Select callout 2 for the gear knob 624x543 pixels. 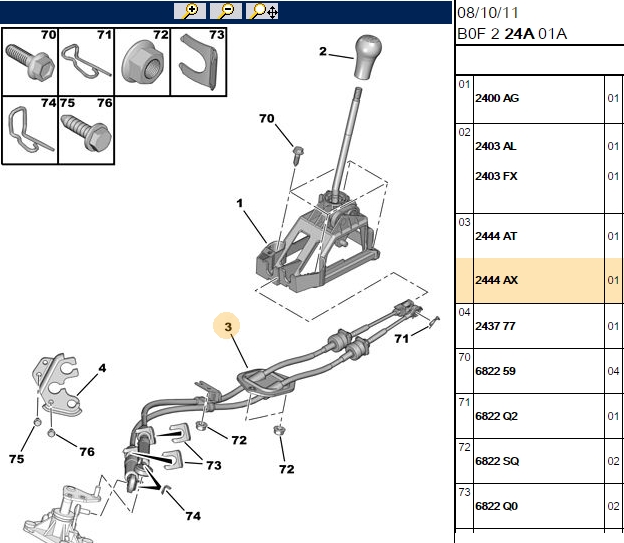click(323, 51)
